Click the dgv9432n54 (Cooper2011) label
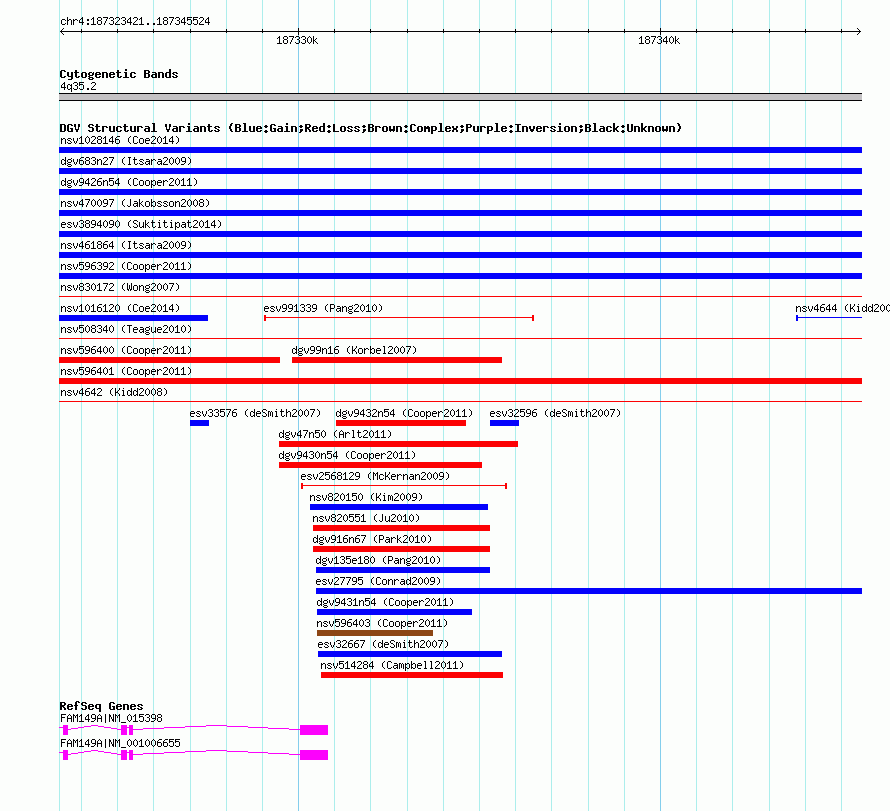This screenshot has width=890, height=811. (404, 413)
